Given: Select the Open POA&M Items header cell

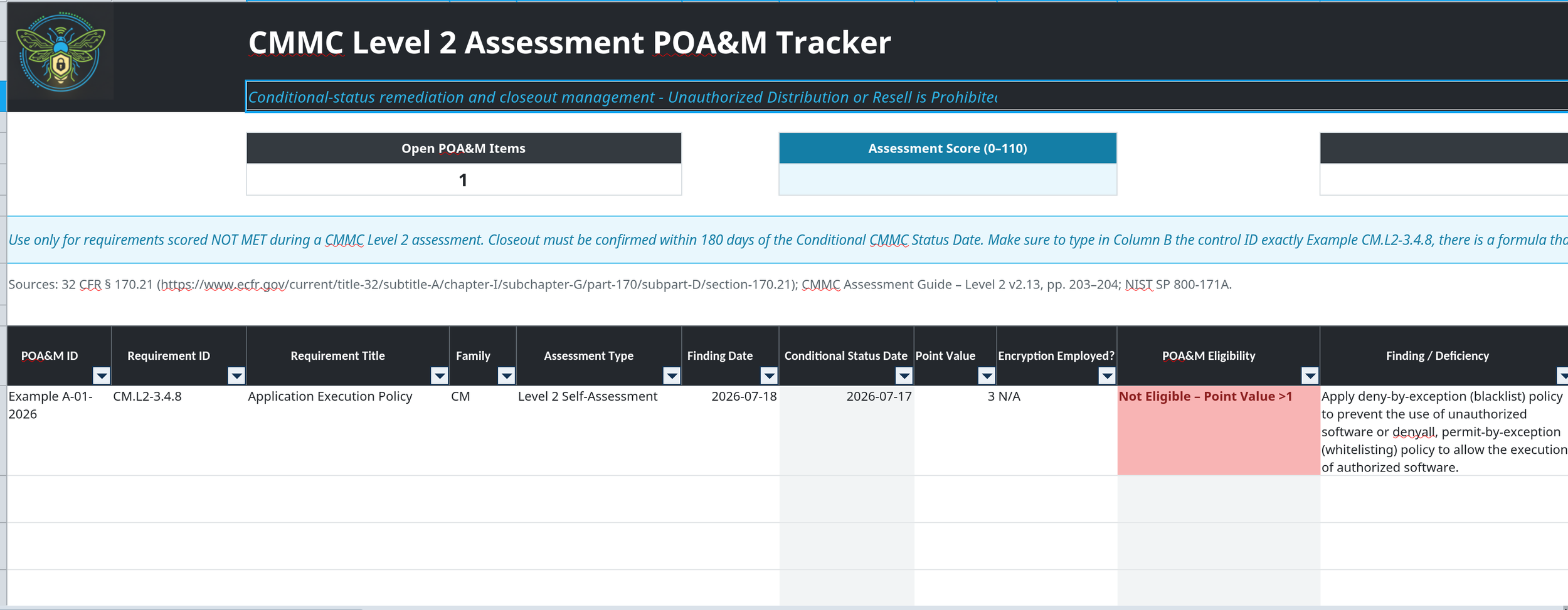Looking at the screenshot, I should point(464,148).
